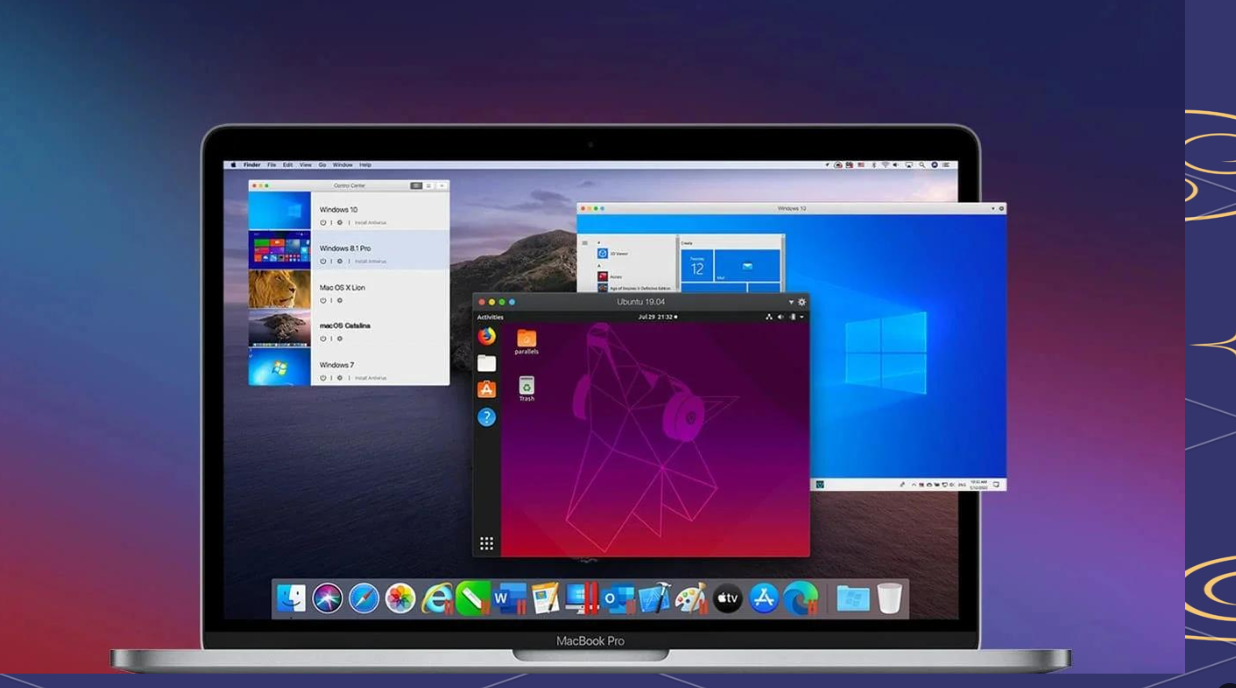
Task: Open Finder from the macOS Dock
Action: point(291,598)
